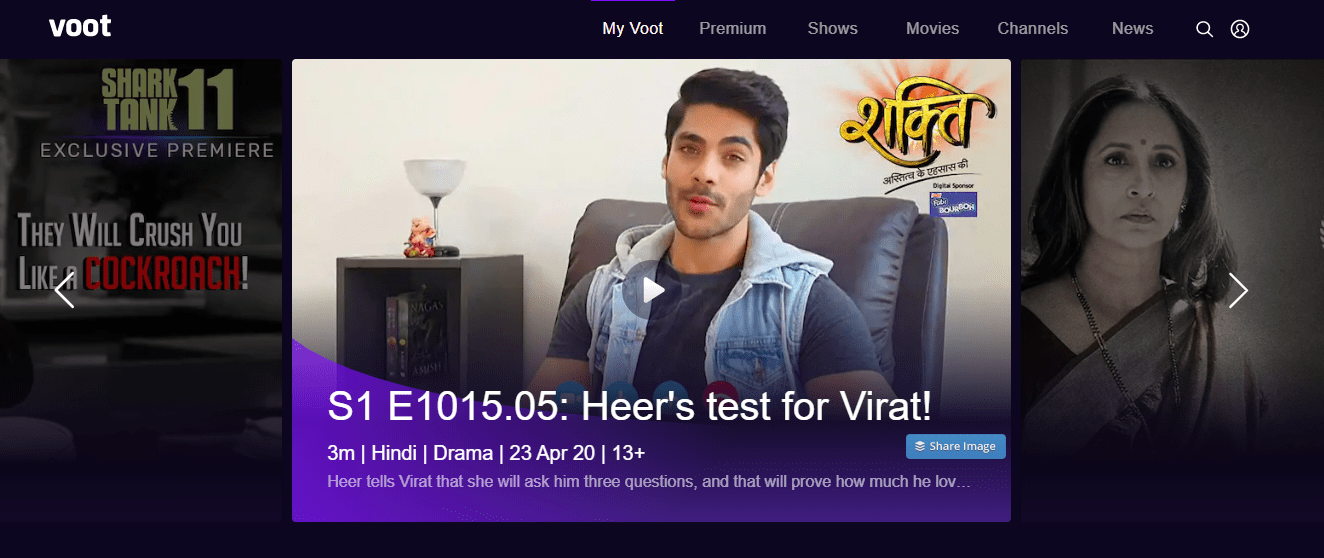Open the News section

1133,29
